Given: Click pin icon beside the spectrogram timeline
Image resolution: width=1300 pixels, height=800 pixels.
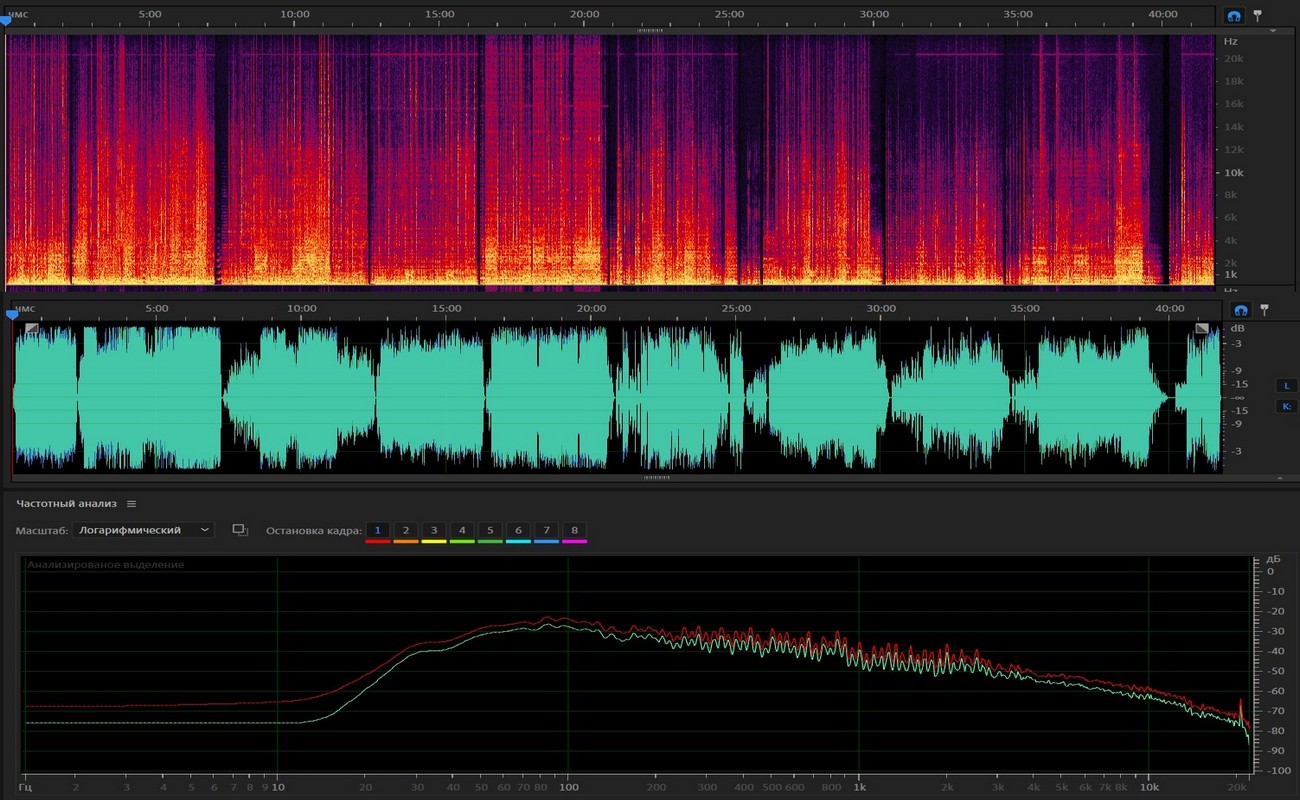Looking at the screenshot, I should pos(1257,16).
